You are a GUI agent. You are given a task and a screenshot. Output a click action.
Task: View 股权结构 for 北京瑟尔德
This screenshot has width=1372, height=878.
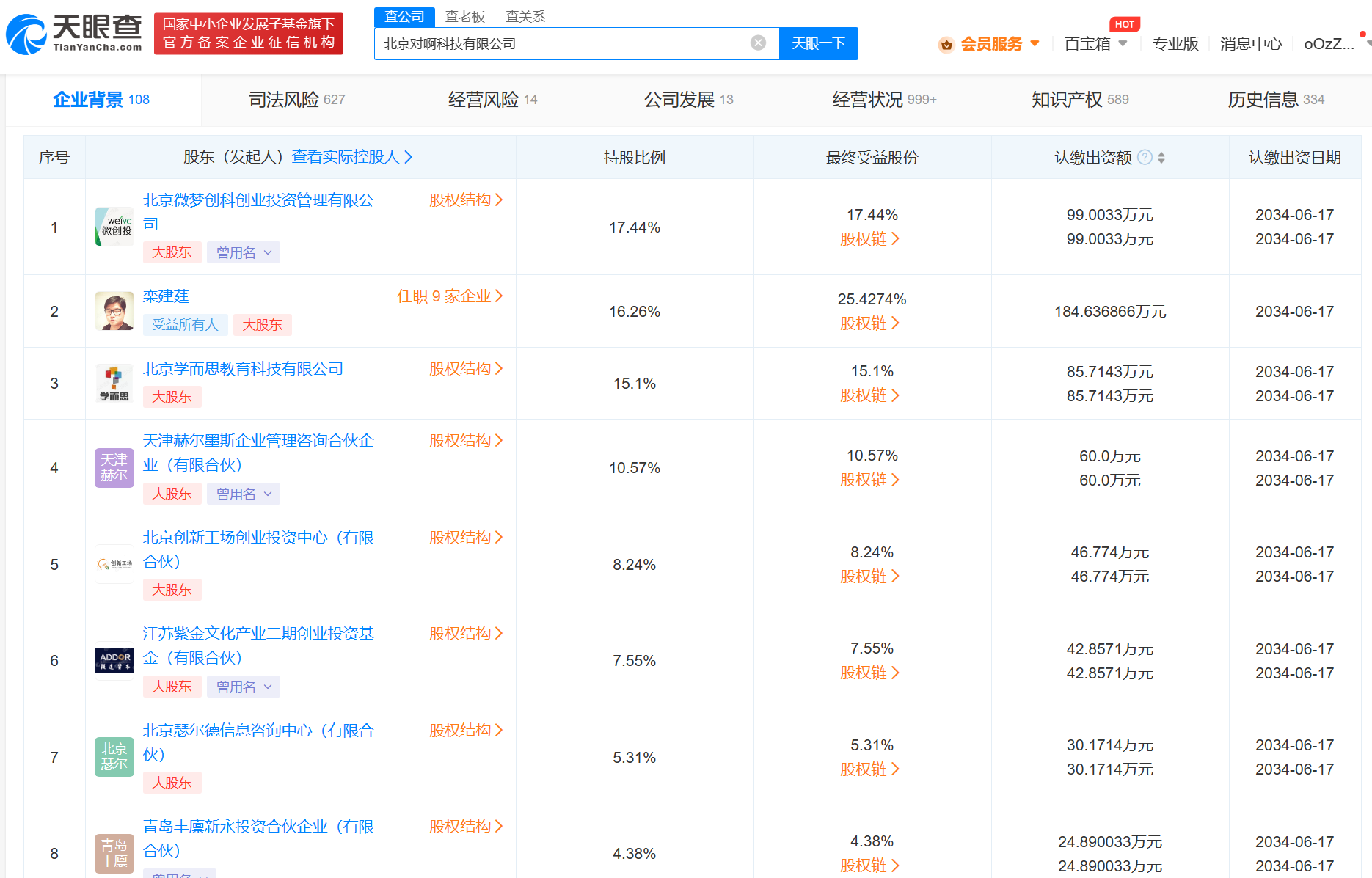[466, 730]
